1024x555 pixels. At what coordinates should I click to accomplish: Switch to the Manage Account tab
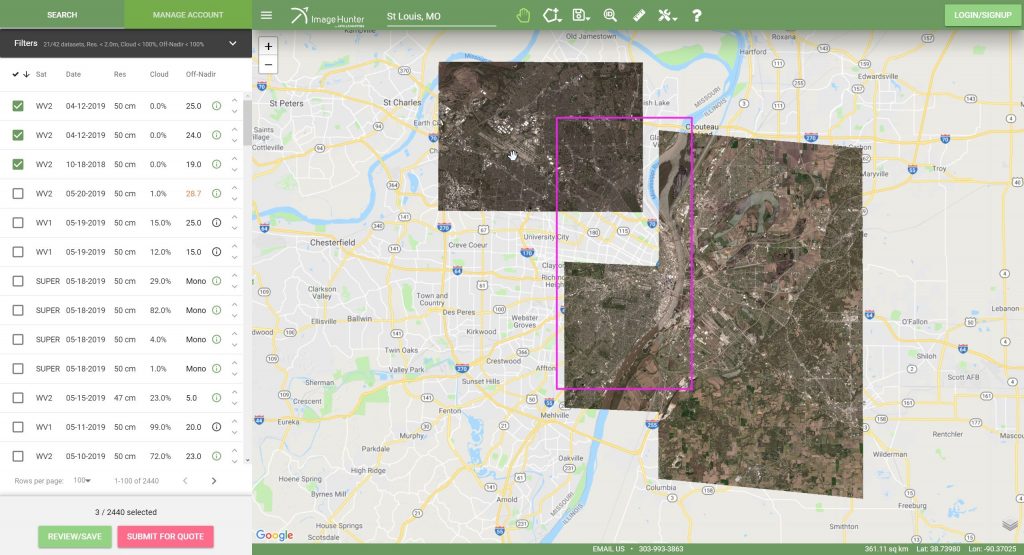tap(187, 15)
